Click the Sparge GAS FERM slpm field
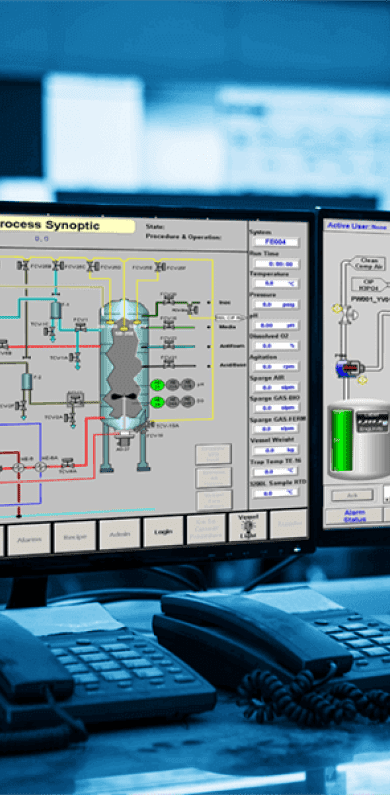The image size is (390, 795). [x=276, y=429]
